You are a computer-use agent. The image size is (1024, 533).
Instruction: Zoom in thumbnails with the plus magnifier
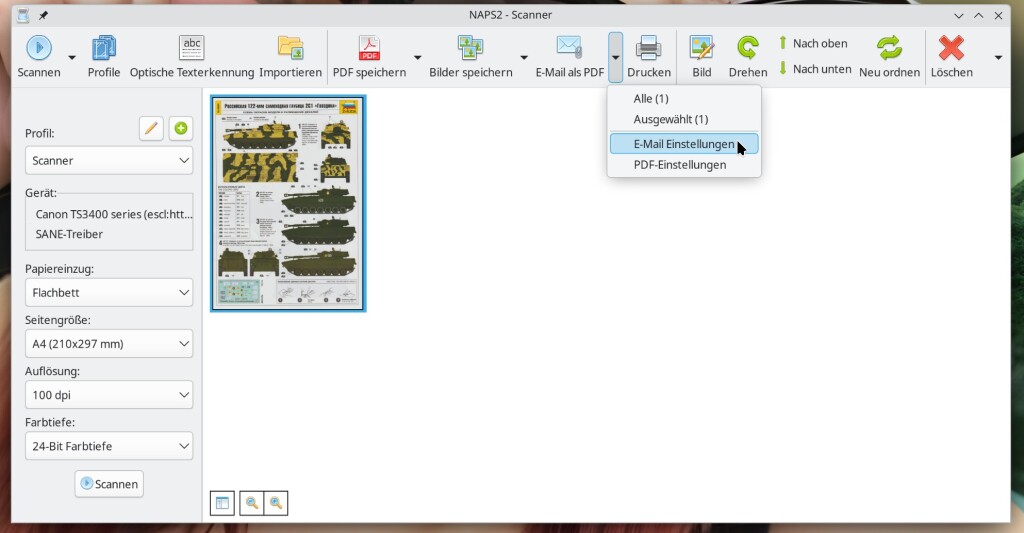pos(276,503)
